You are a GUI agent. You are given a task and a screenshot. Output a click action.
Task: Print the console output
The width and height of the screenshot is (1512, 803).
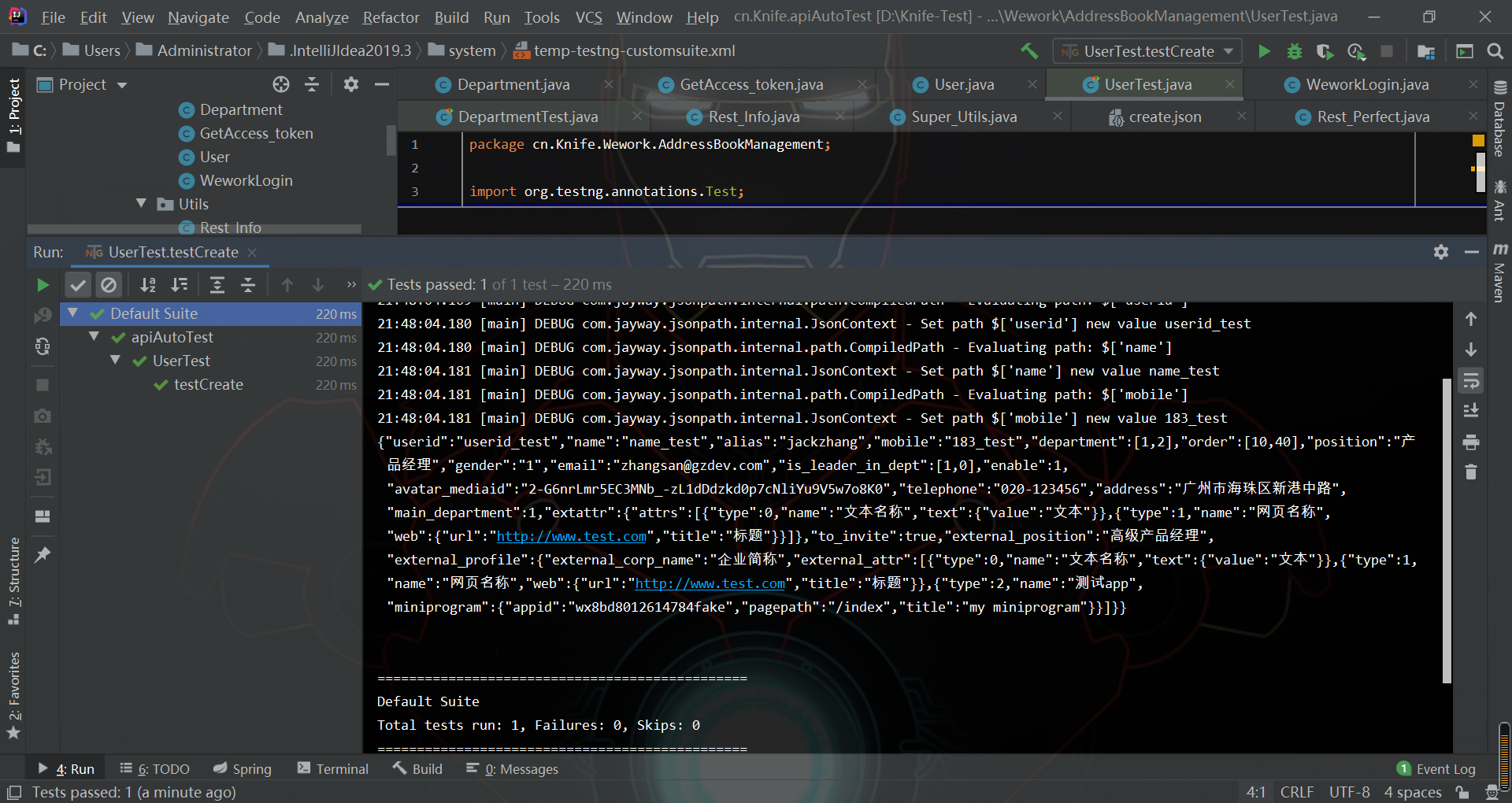(1470, 442)
